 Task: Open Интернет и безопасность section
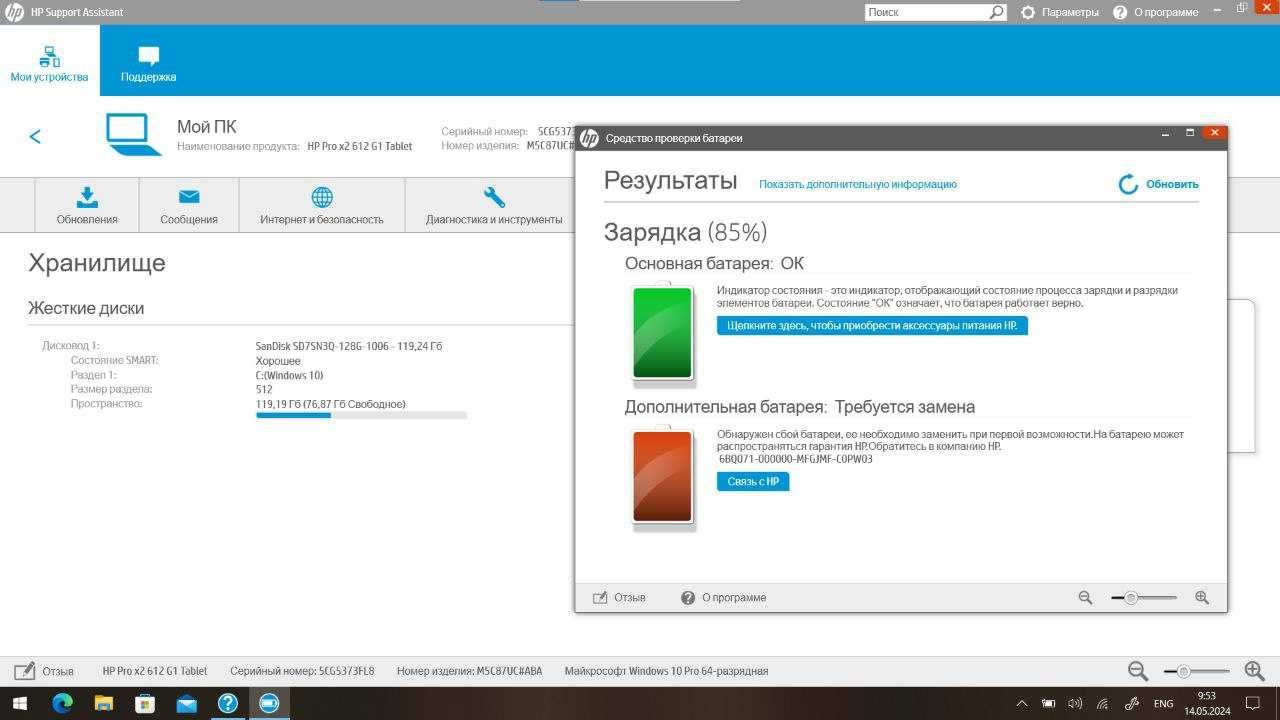[322, 205]
